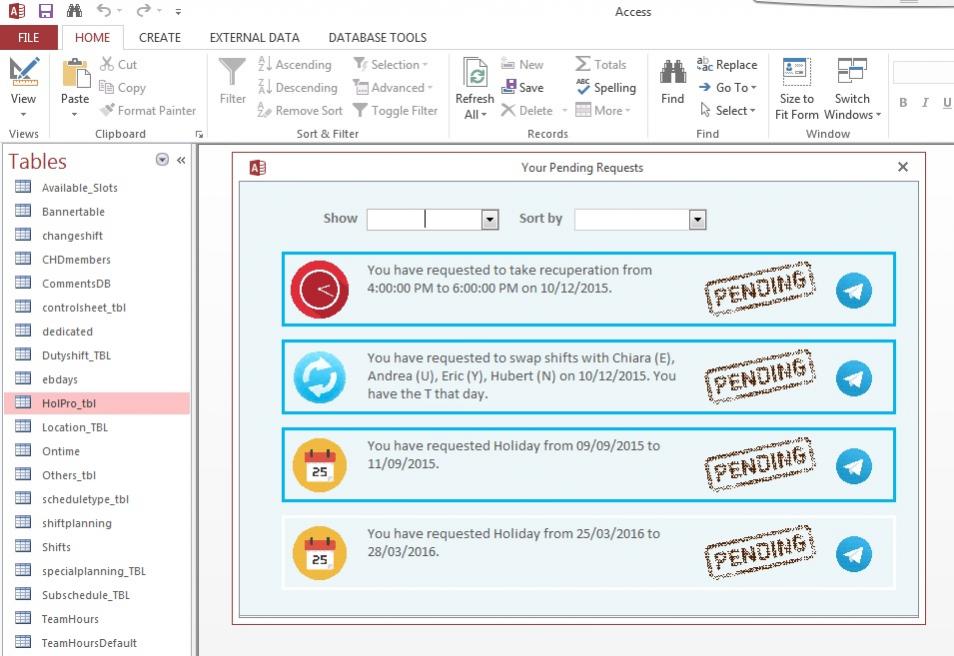
Task: Open the CHDmembers table
Action: [x=76, y=260]
